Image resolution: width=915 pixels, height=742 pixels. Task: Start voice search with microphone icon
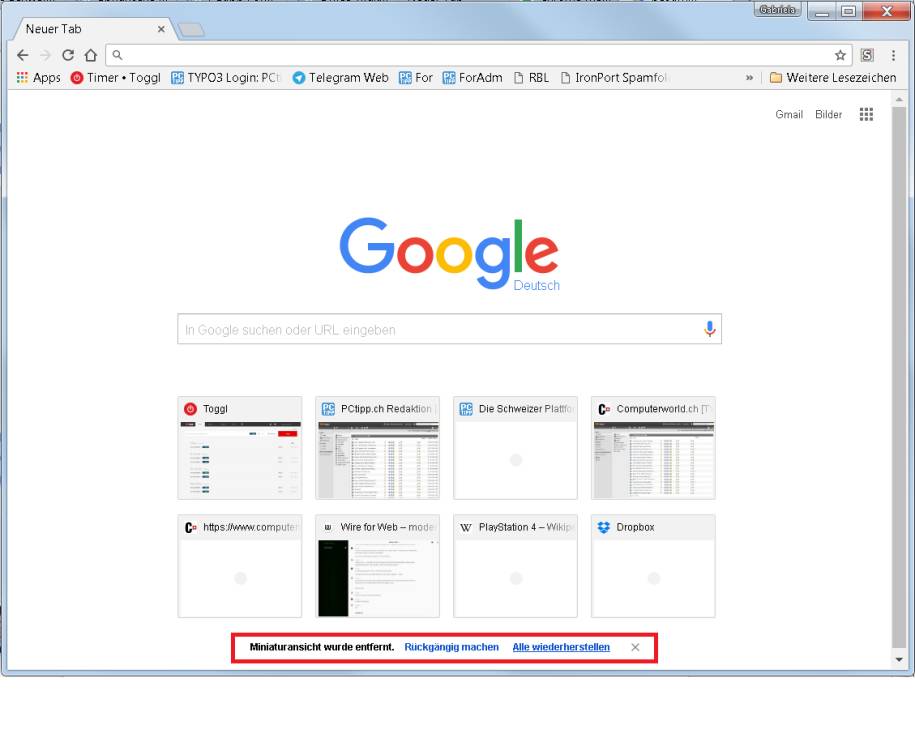[x=710, y=330]
